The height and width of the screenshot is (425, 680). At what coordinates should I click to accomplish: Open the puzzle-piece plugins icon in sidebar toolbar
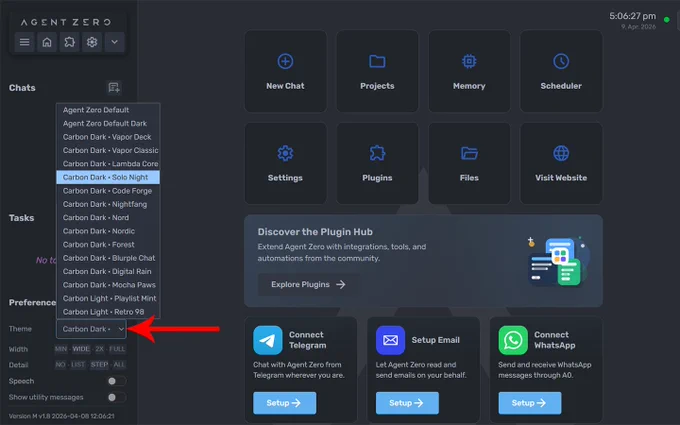[69, 42]
